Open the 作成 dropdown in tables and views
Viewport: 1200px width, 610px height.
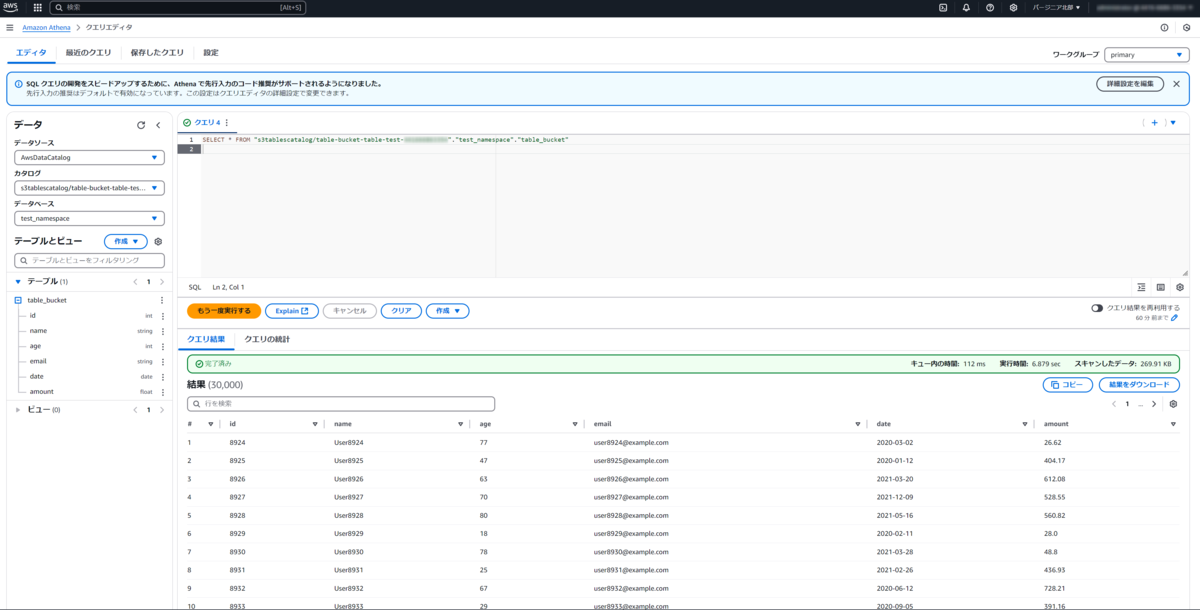[126, 241]
